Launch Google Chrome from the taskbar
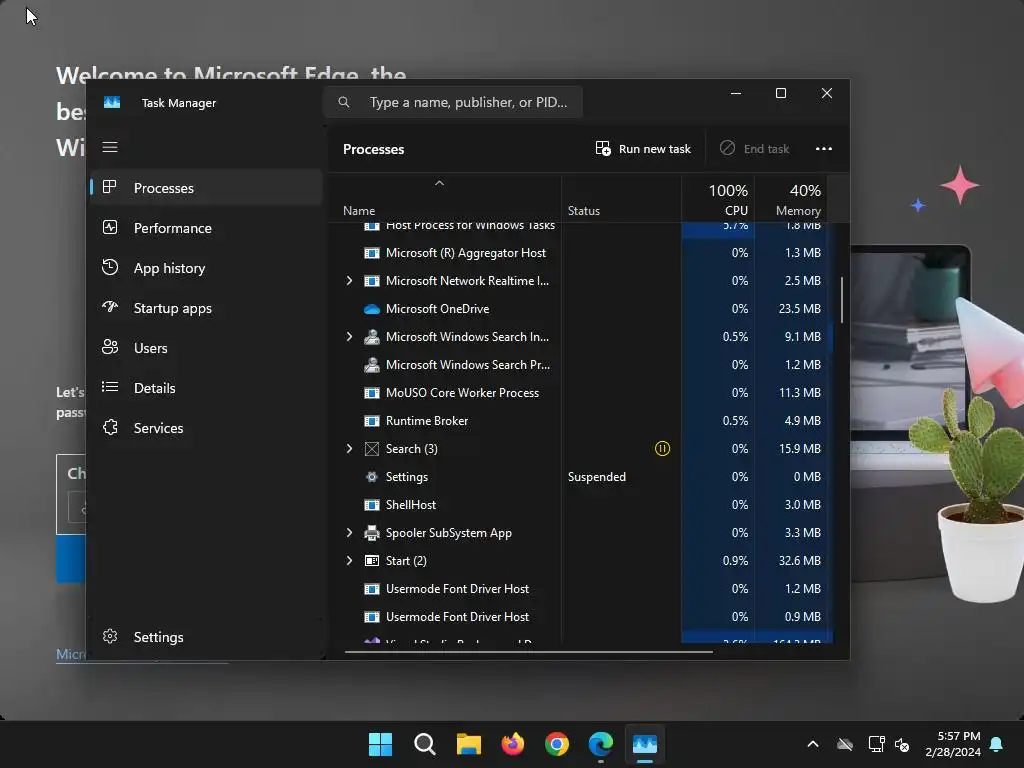 tap(556, 744)
